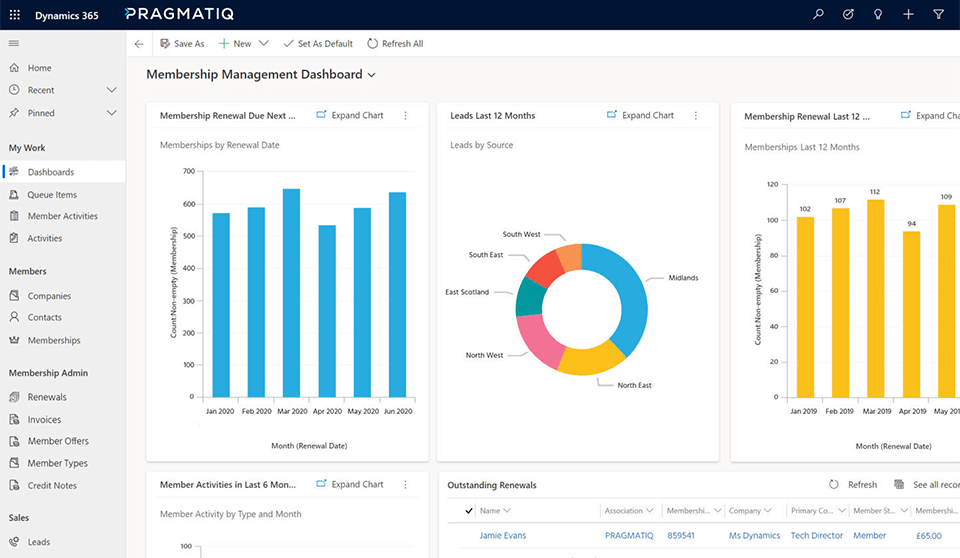The image size is (960, 558).
Task: Open the New button dropdown arrow
Action: (x=264, y=44)
